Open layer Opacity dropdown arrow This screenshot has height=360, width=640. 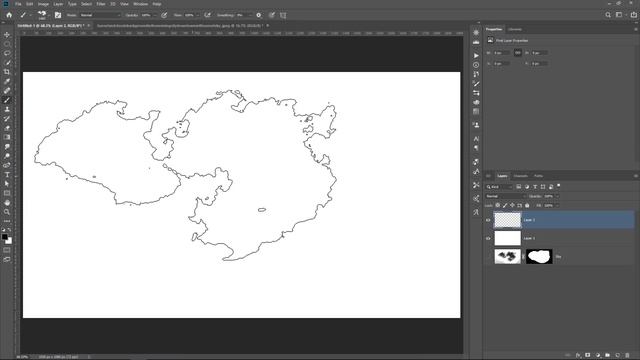[x=557, y=196]
